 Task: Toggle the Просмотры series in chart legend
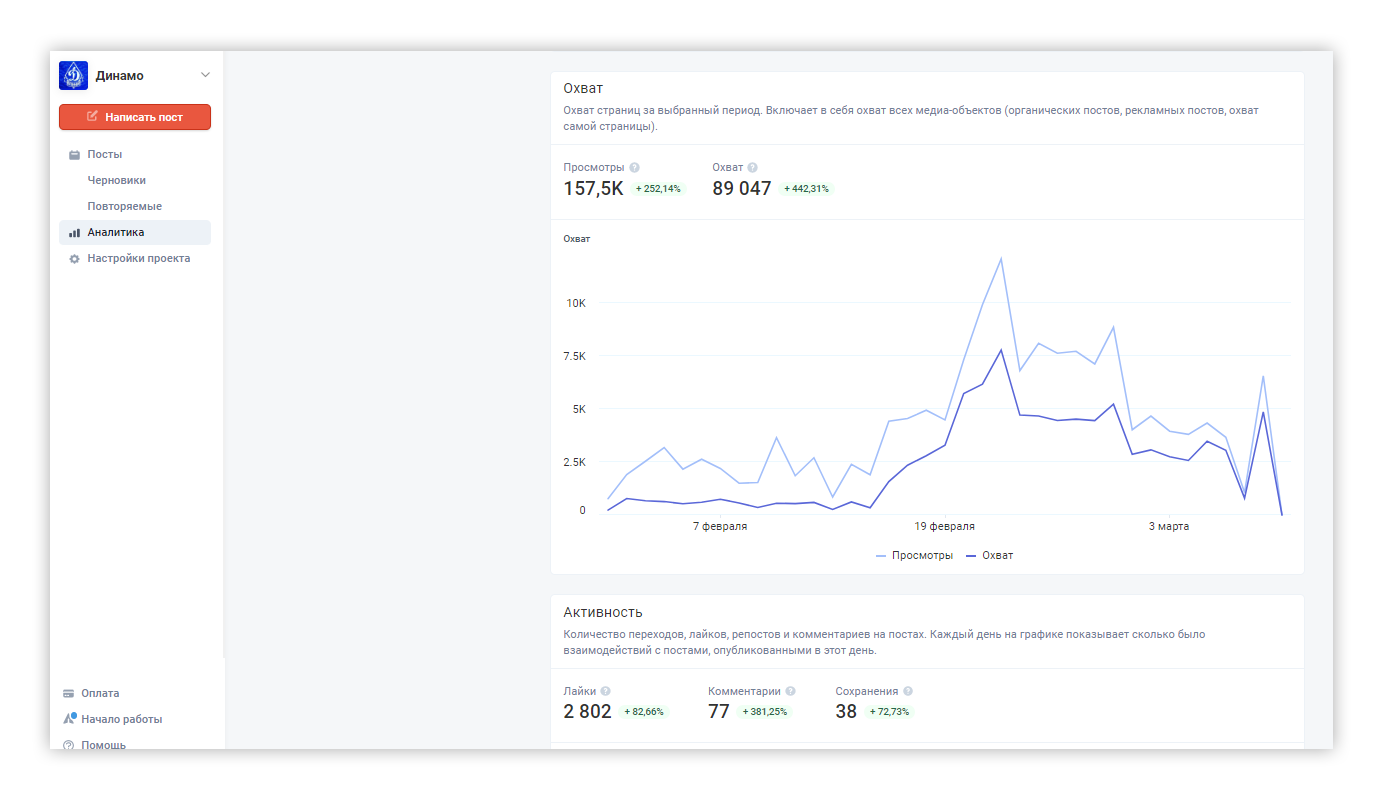(x=914, y=555)
